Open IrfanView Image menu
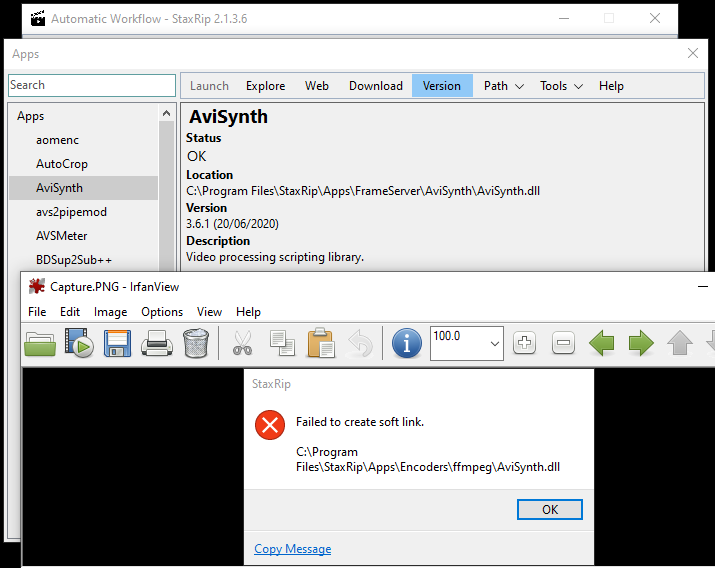The width and height of the screenshot is (715, 568). coord(110,312)
